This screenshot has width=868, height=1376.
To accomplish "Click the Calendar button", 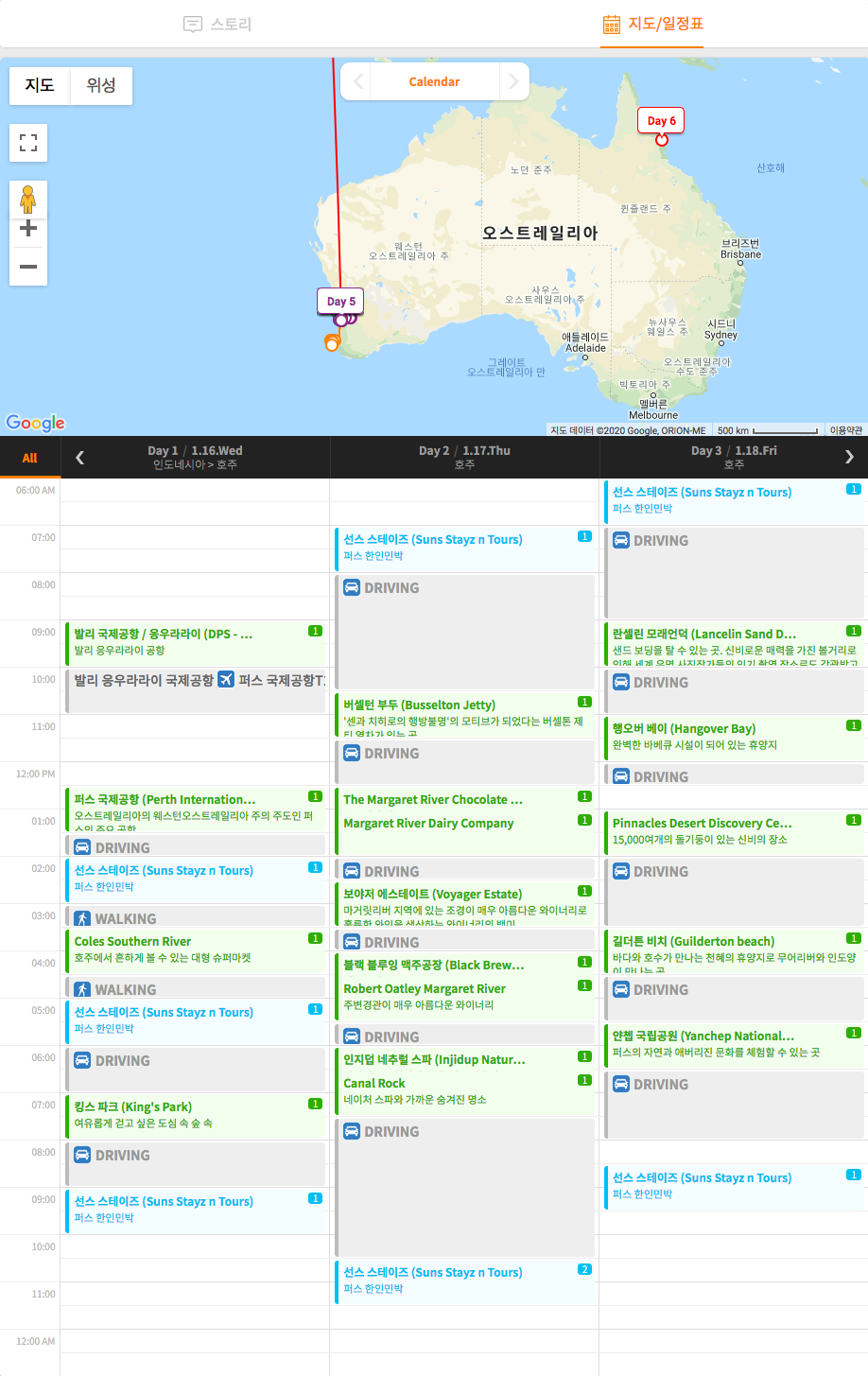I will coord(434,81).
